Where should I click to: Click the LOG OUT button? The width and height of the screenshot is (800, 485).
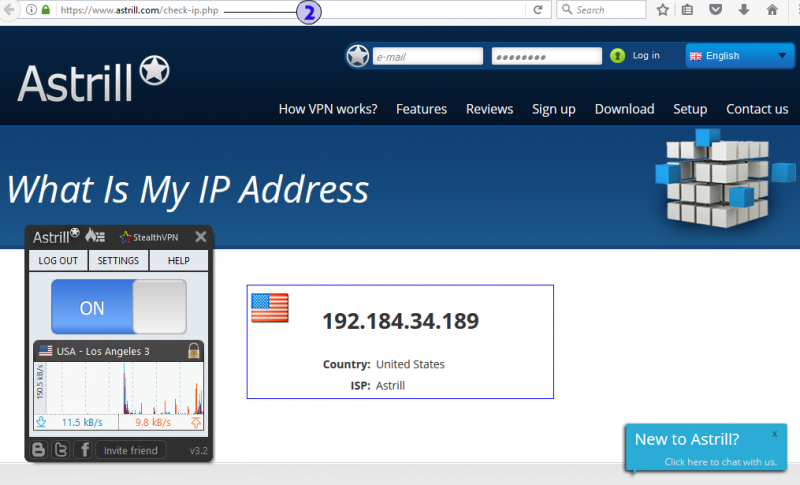(58, 261)
